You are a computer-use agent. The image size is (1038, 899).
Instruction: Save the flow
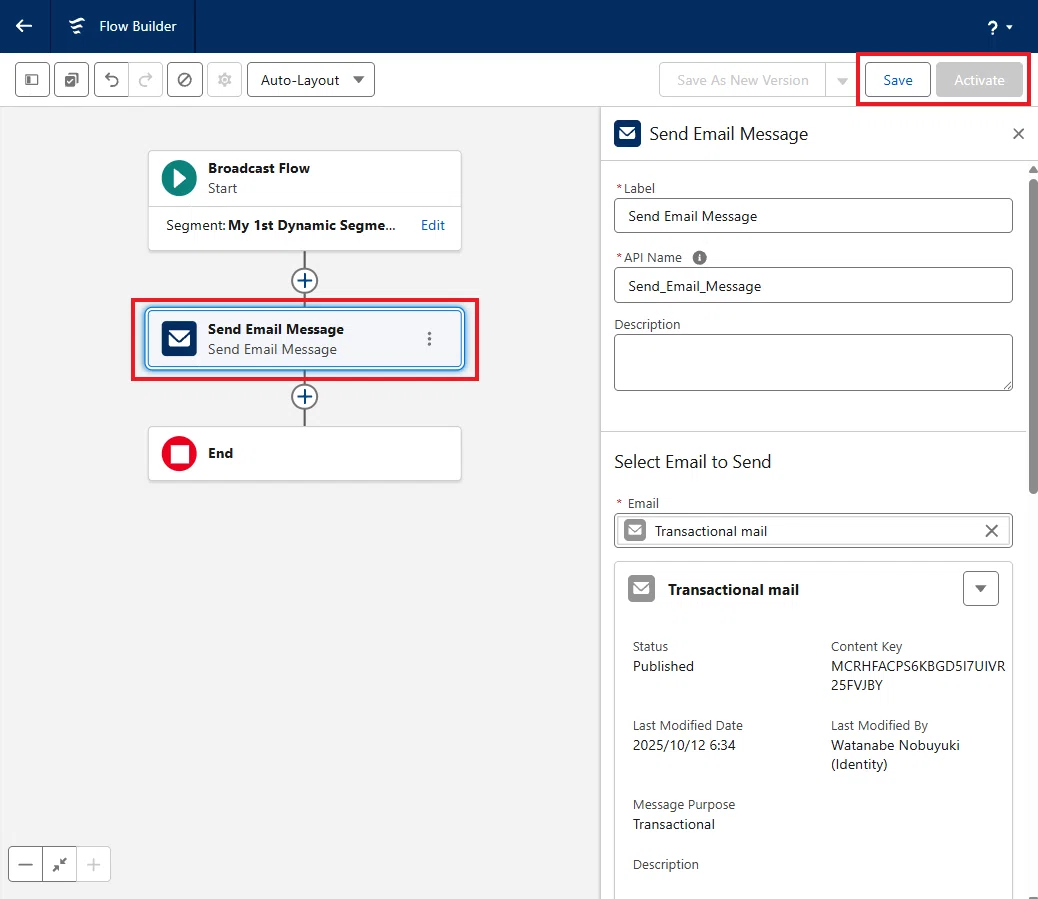tap(898, 79)
